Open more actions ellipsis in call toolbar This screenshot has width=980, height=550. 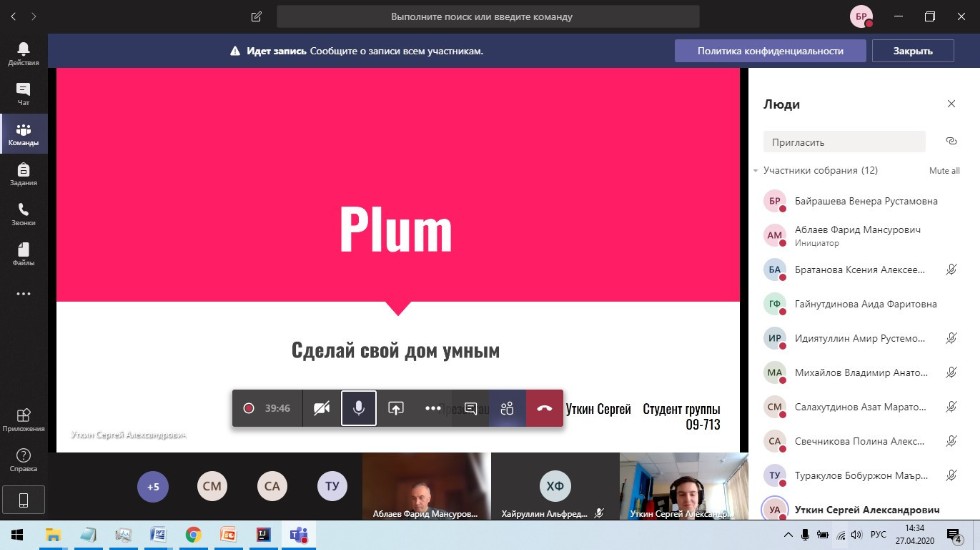click(x=433, y=408)
